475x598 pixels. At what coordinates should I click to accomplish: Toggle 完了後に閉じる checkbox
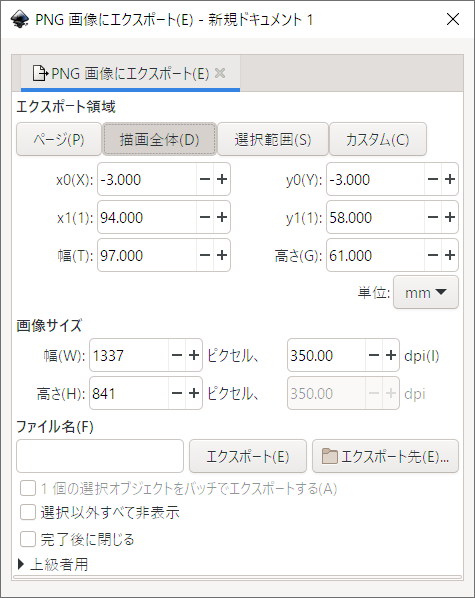click(x=28, y=540)
